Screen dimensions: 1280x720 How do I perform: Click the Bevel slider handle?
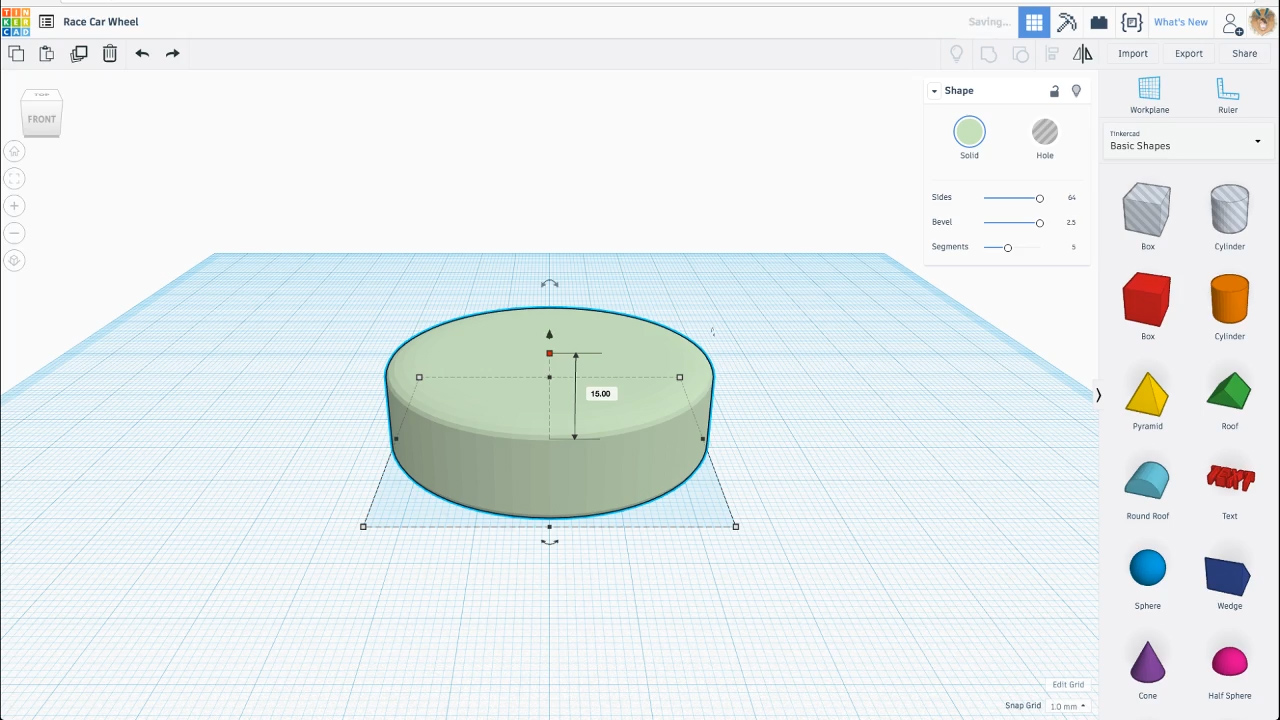[1039, 223]
